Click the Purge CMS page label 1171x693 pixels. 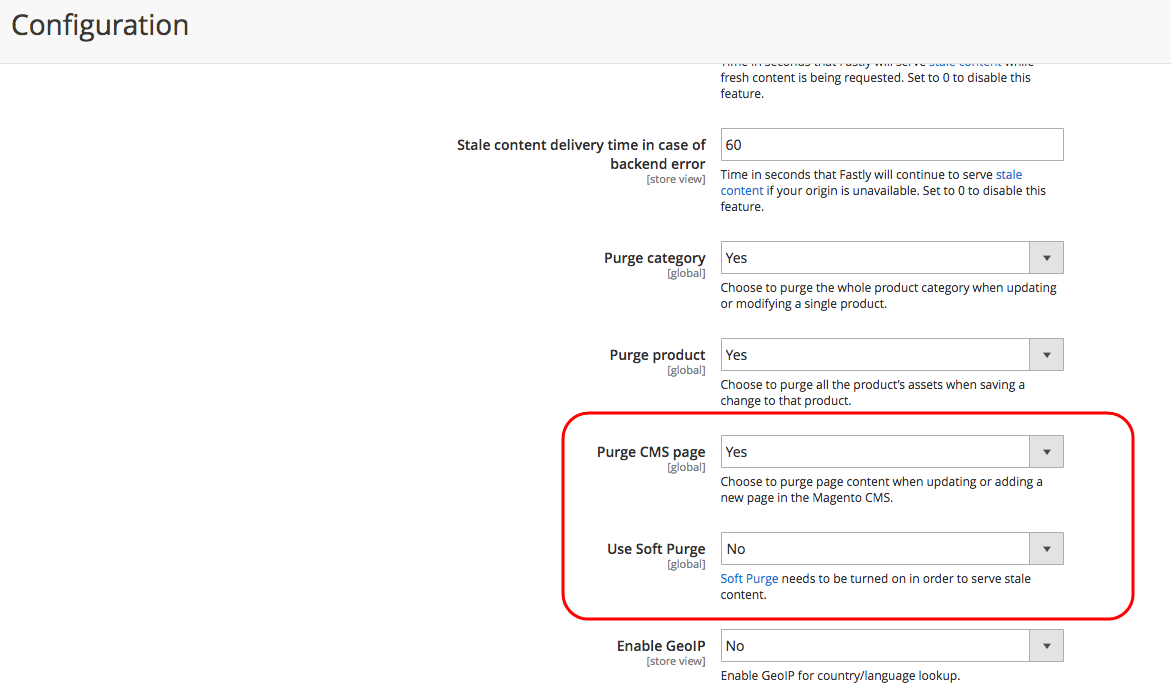click(x=650, y=452)
